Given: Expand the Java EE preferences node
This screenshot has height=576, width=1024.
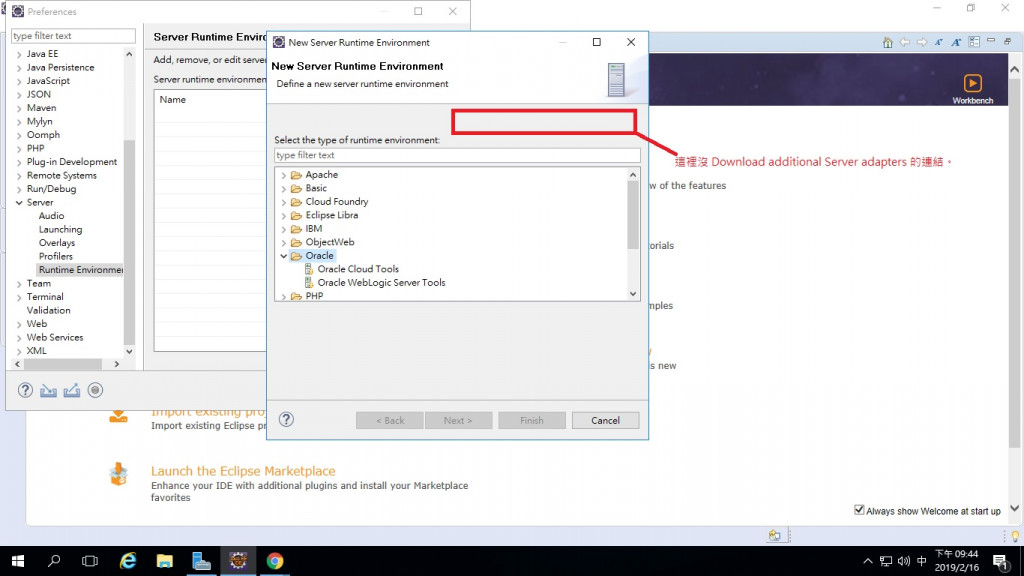Looking at the screenshot, I should (19, 54).
